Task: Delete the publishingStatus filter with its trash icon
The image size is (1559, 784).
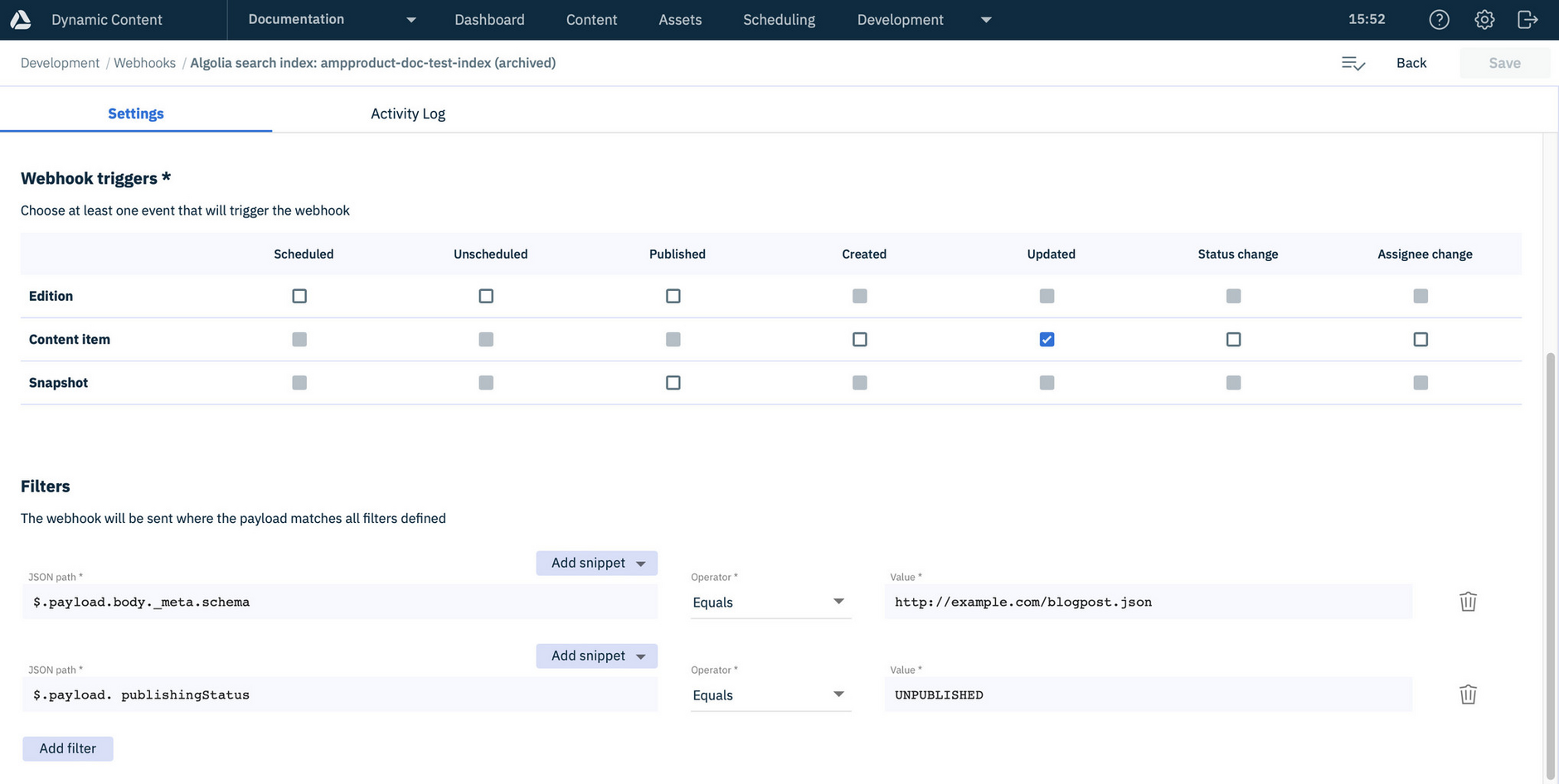Action: coord(1468,694)
